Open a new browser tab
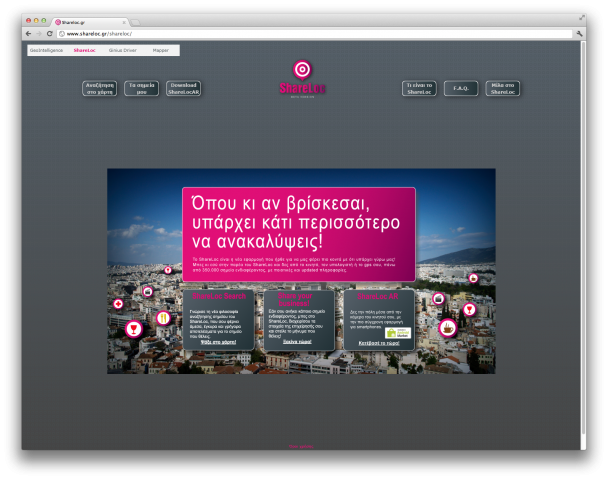 click(135, 22)
